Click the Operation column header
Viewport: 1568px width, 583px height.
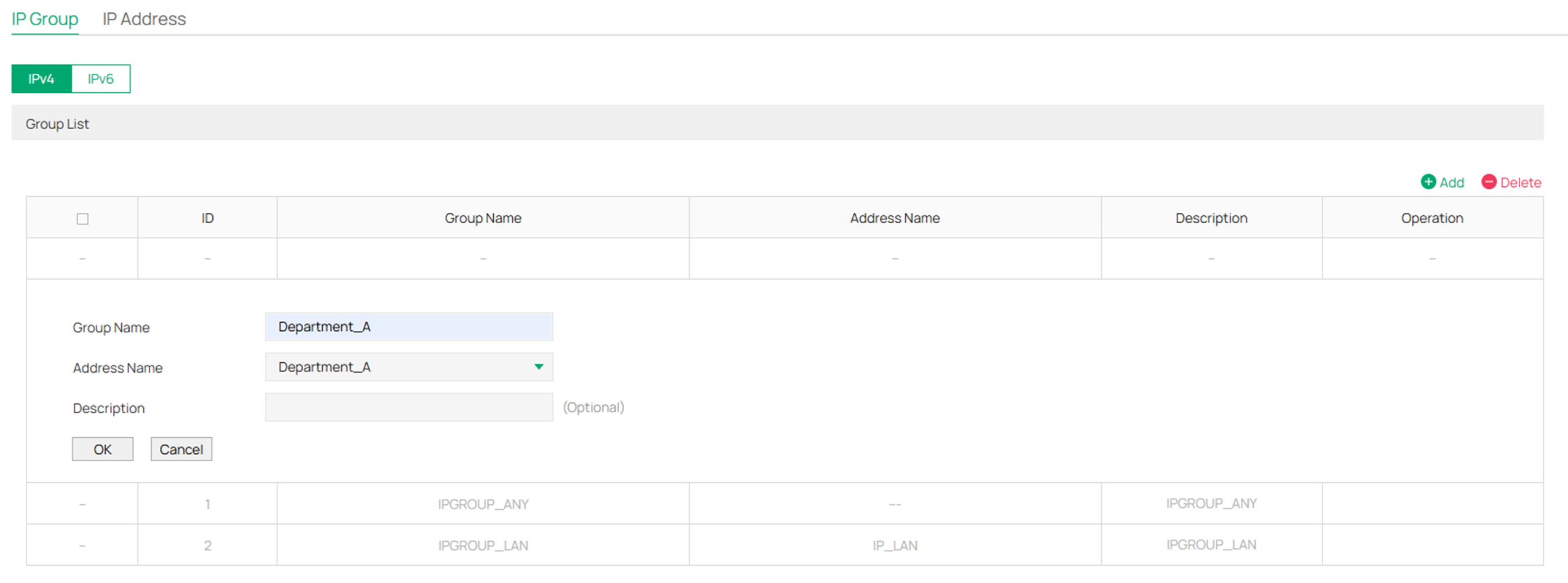(1431, 218)
